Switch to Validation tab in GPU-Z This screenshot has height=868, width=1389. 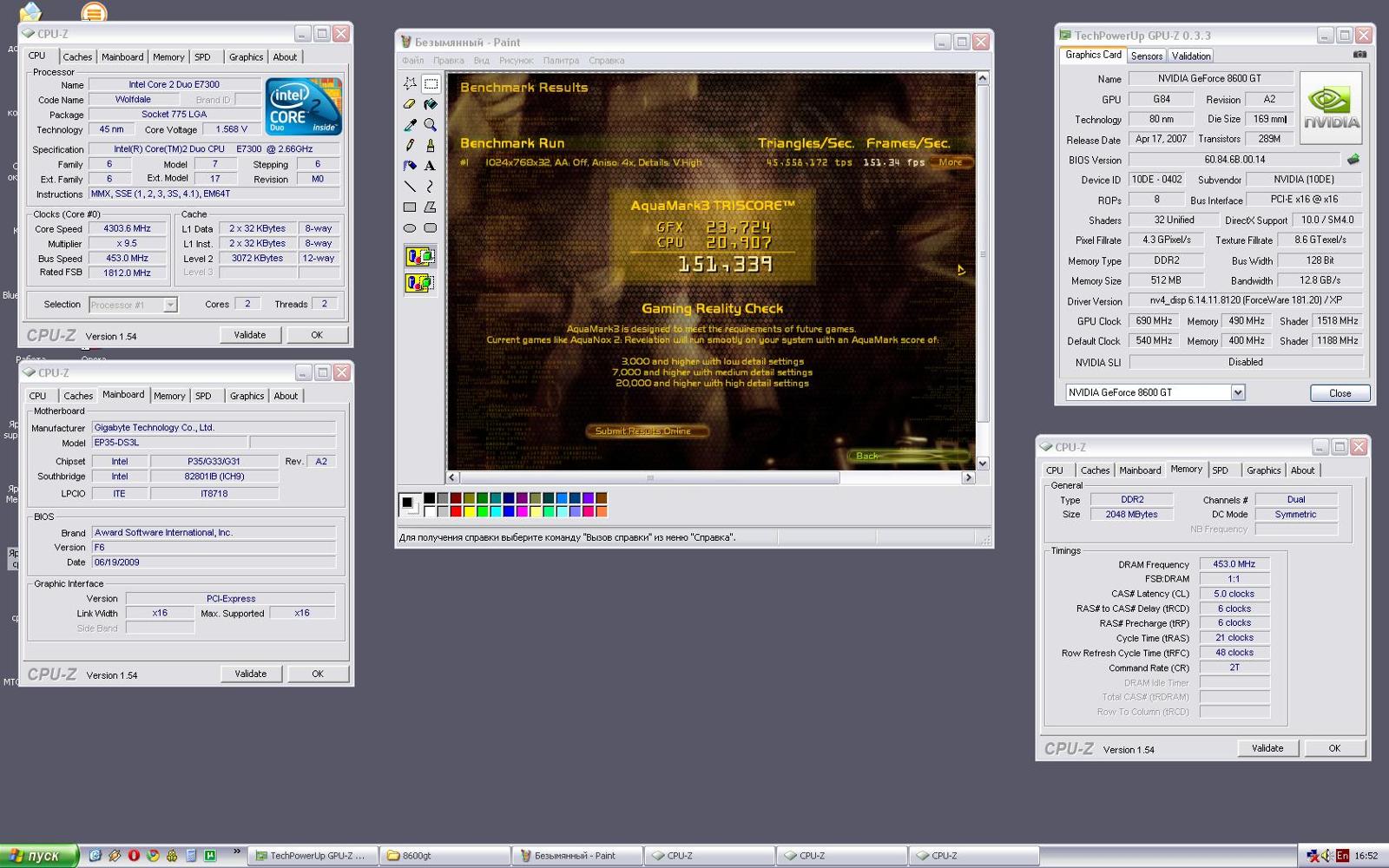pos(1191,56)
